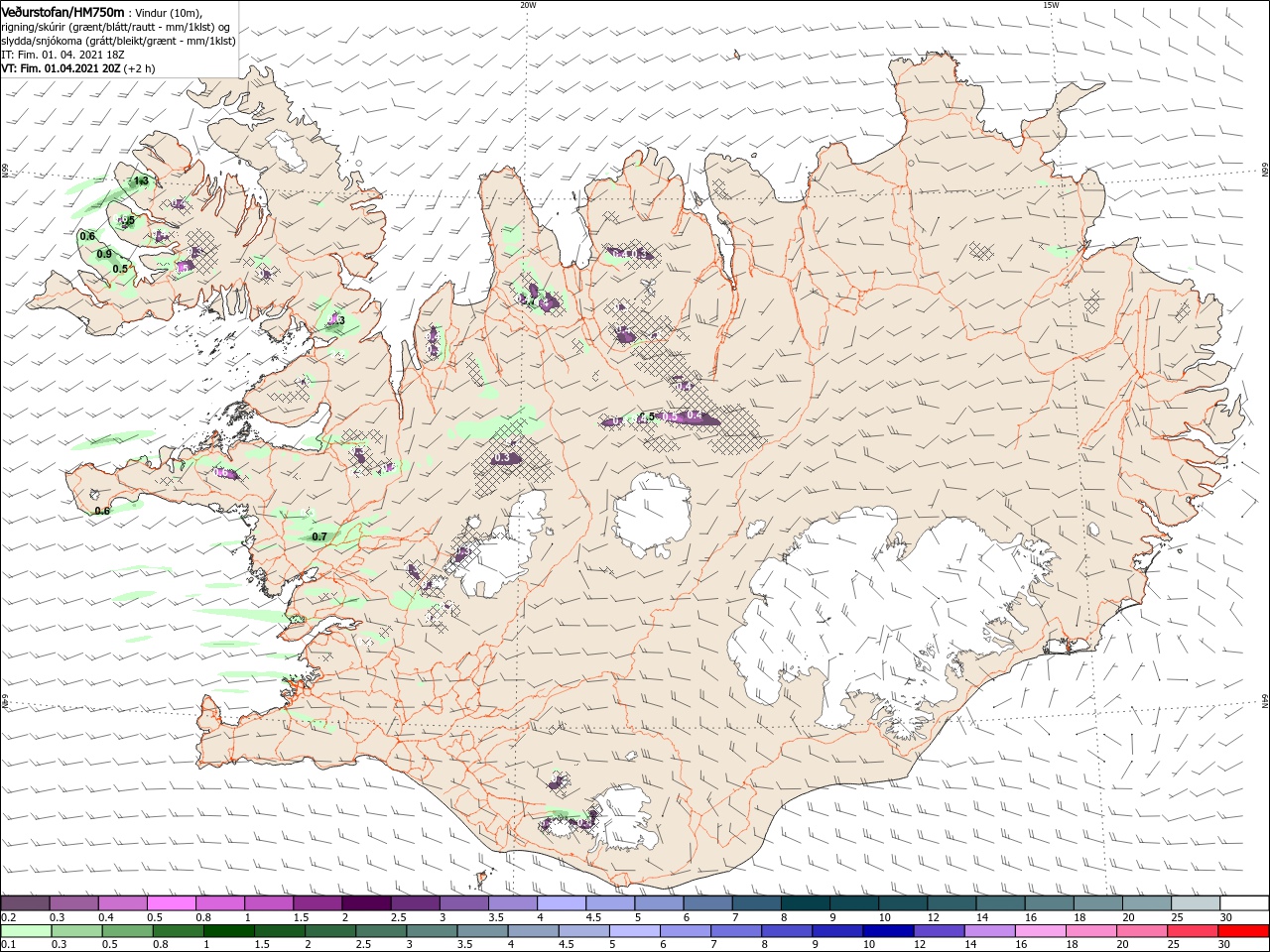Screen dimensions: 1270x952
Task: Click the deep blue swatch labeled 10 in rain scale
Action: coord(888,931)
